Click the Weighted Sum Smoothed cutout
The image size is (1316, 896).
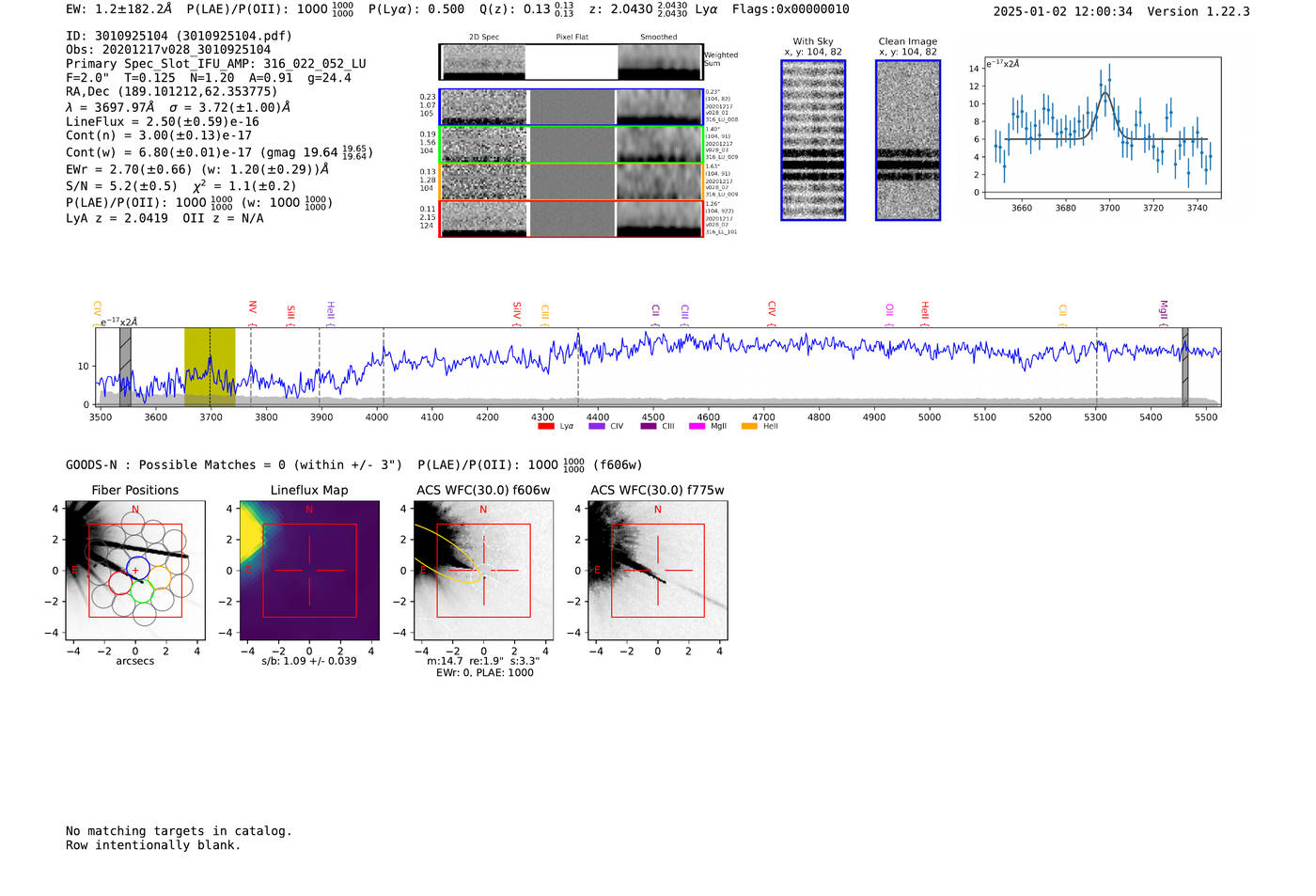660,62
